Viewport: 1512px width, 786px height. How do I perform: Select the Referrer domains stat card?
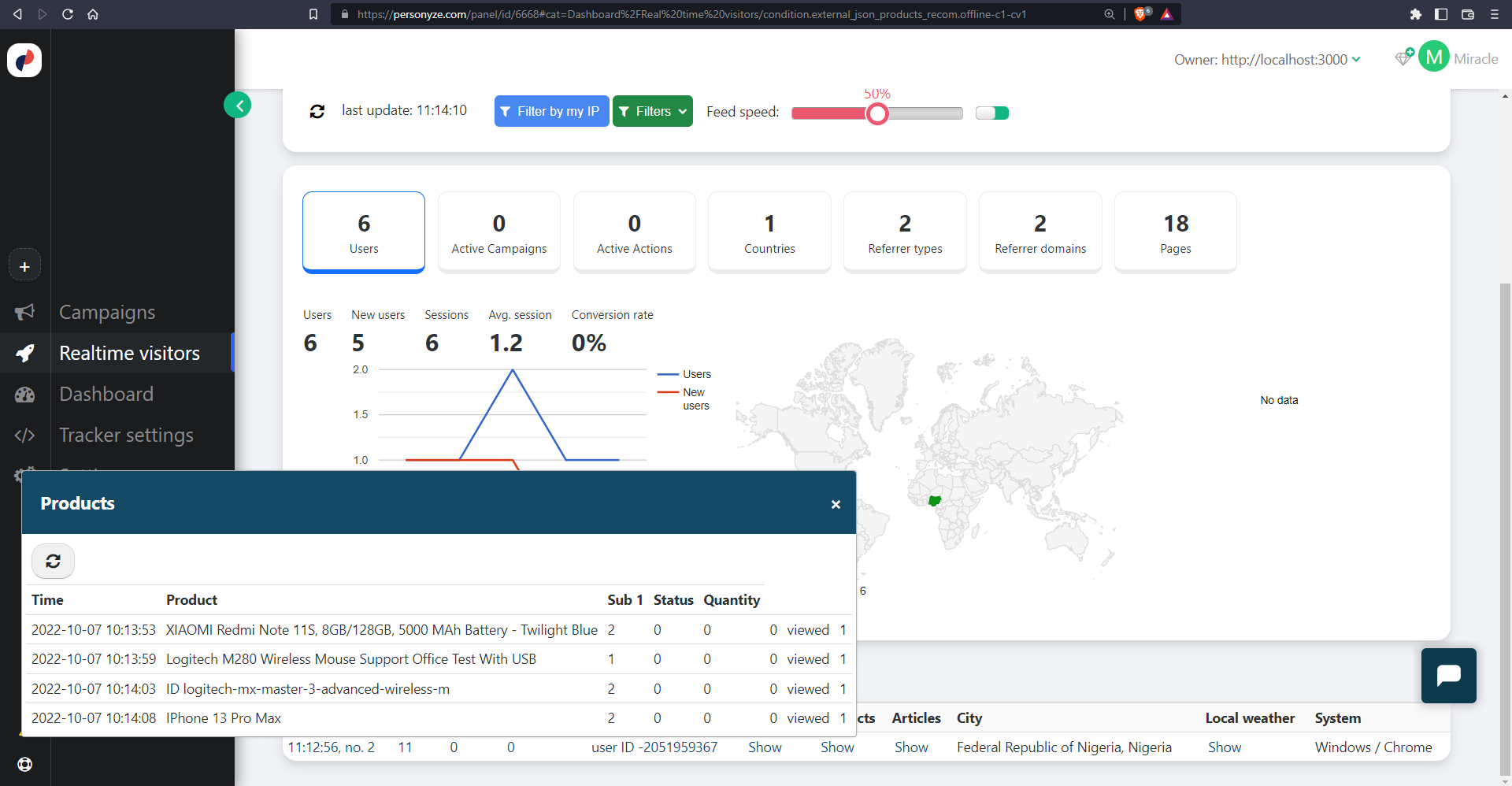click(1040, 232)
